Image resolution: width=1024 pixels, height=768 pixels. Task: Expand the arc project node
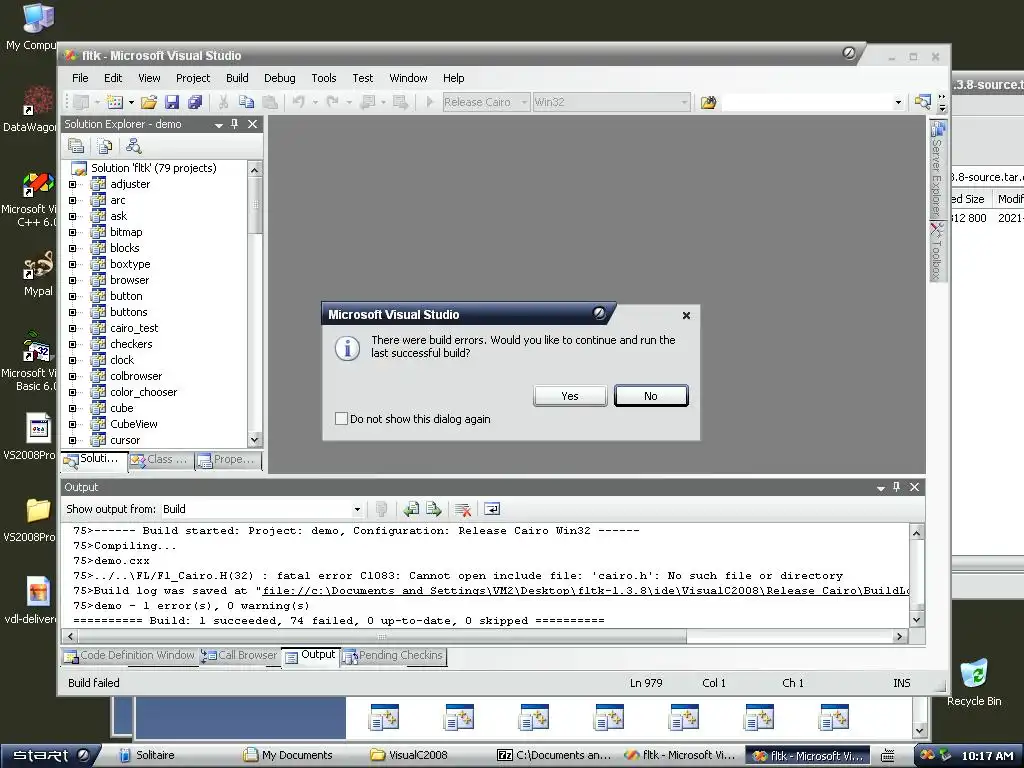[72, 200]
